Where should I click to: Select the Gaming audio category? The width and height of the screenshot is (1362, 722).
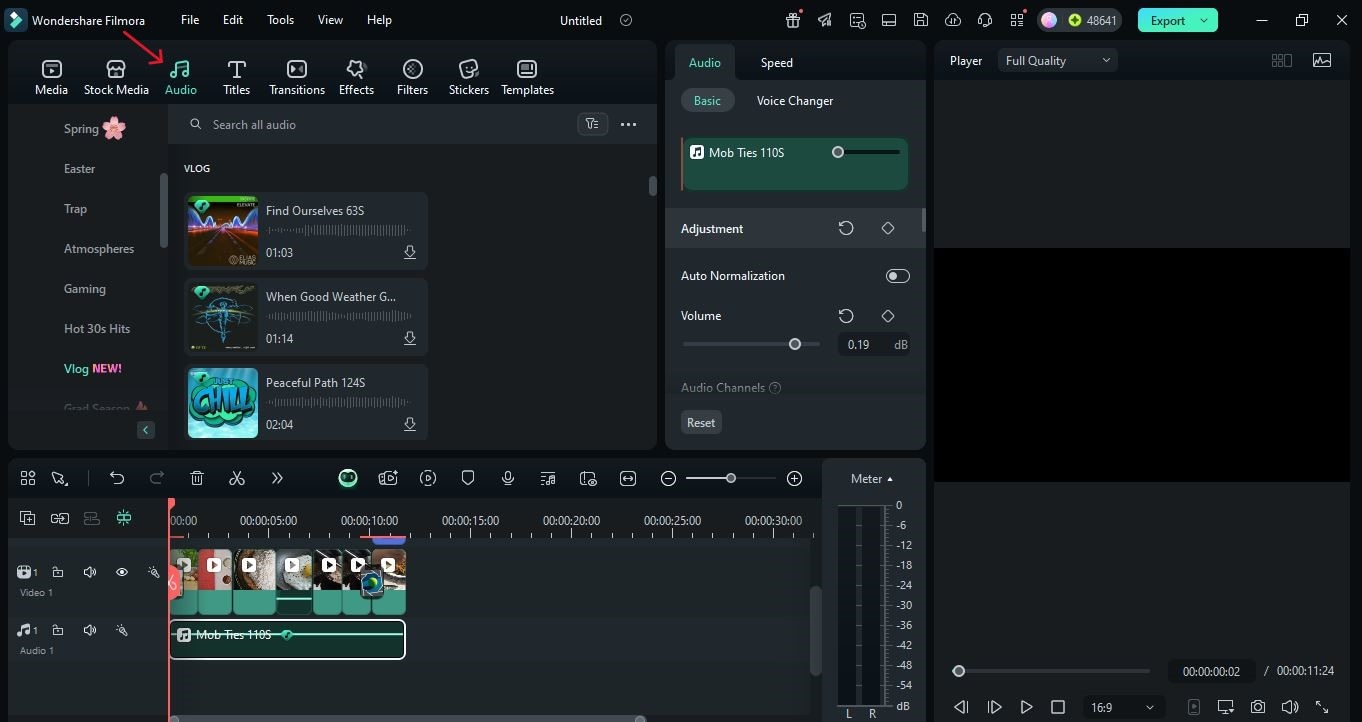pos(85,289)
